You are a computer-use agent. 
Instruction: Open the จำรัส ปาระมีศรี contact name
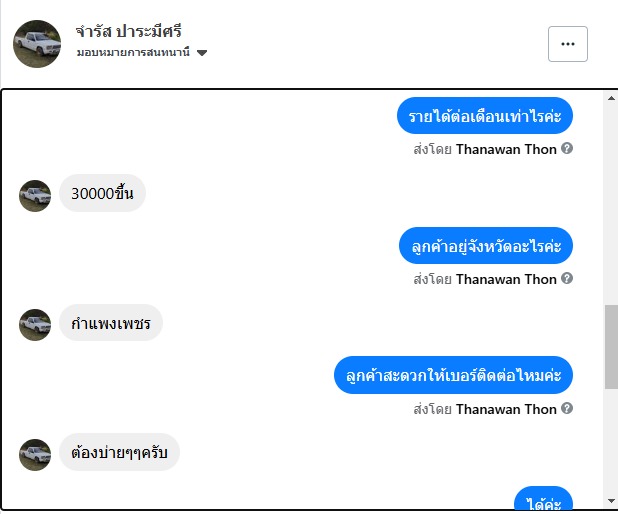click(x=128, y=32)
